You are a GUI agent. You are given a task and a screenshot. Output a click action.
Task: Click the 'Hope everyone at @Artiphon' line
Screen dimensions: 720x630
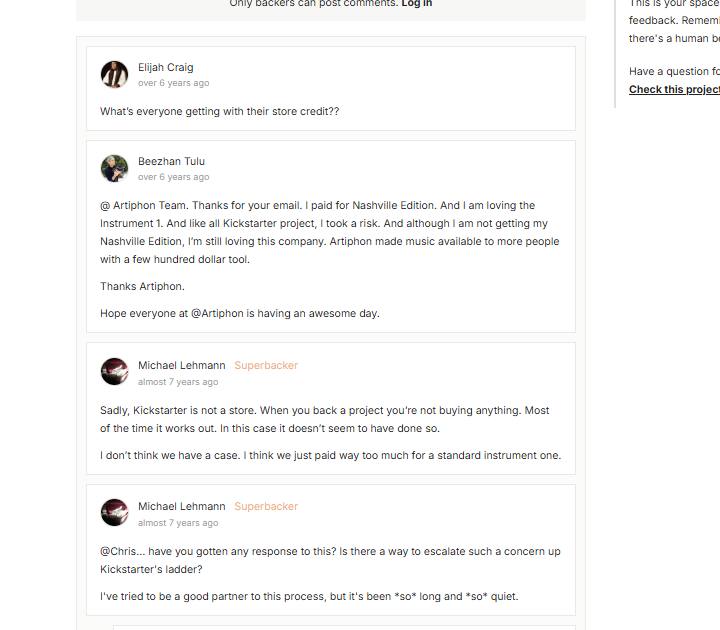[x=240, y=313]
